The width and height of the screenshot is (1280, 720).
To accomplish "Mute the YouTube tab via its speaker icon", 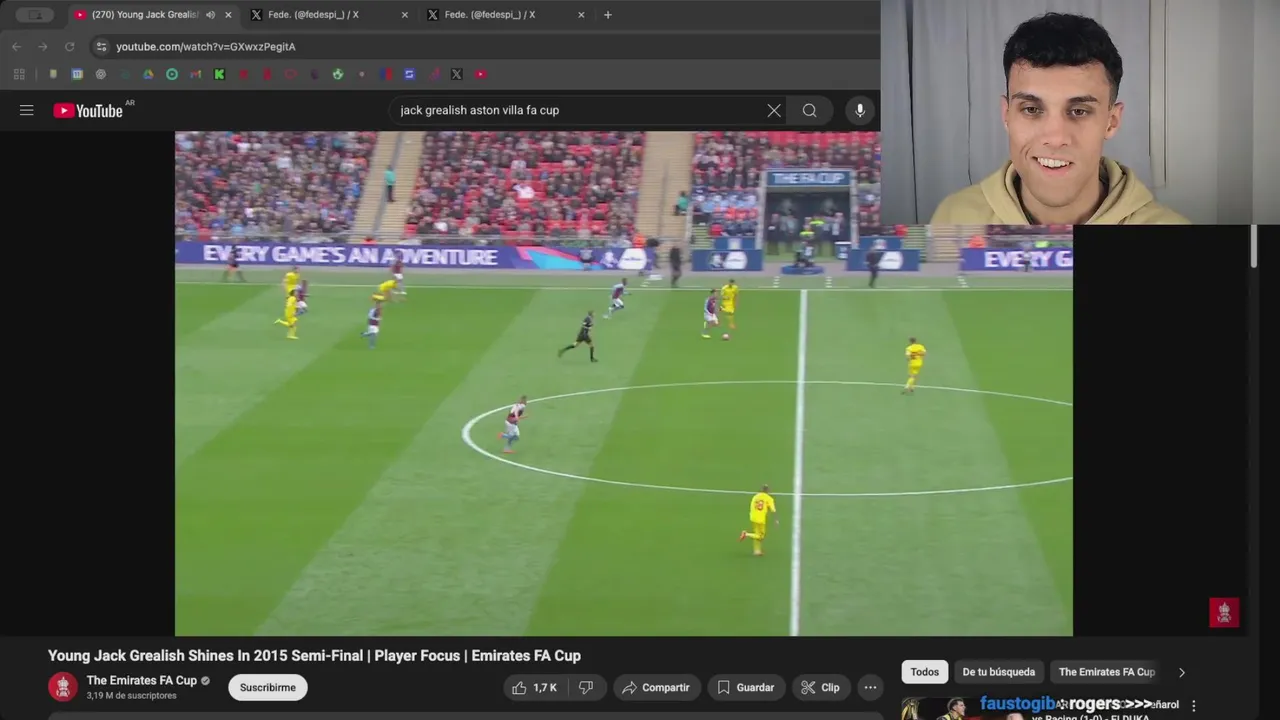I will [210, 15].
